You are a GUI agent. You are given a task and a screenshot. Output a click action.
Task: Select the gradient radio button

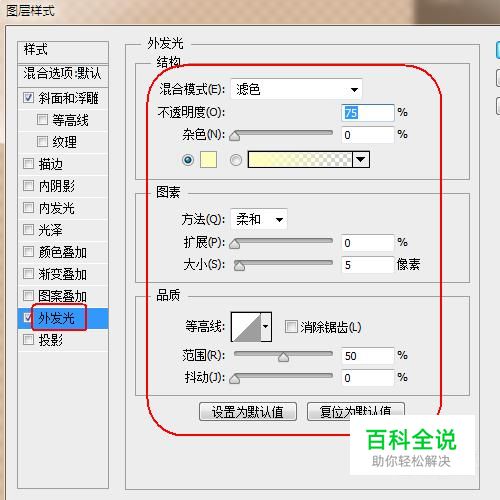click(x=236, y=160)
